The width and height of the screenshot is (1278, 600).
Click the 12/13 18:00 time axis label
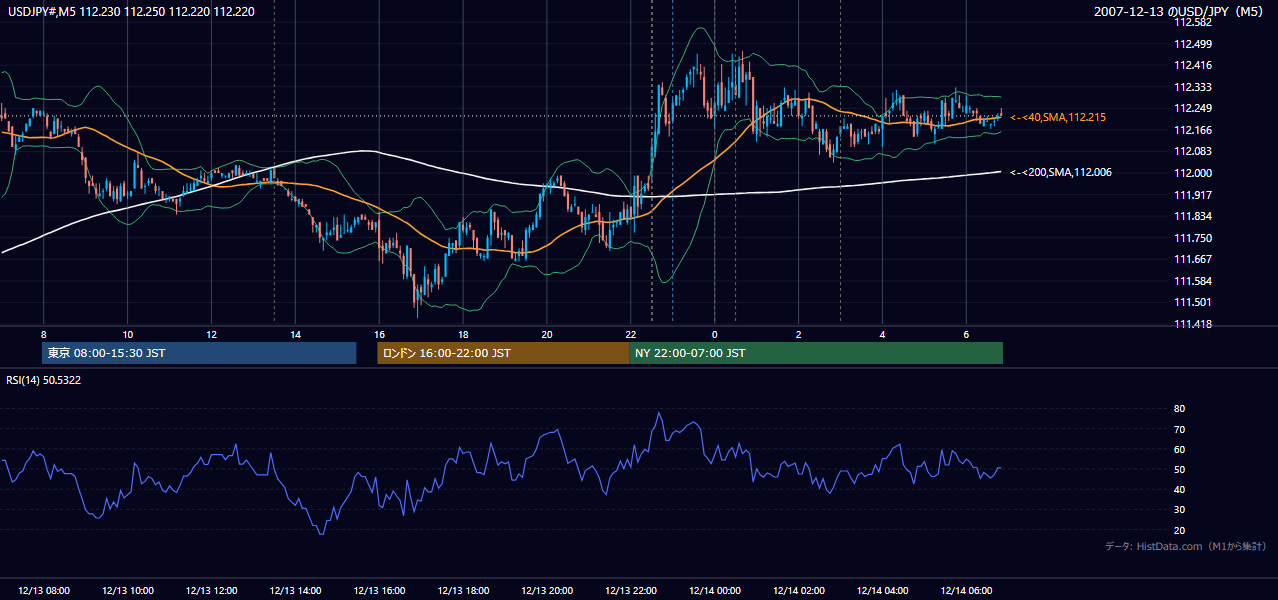coord(463,591)
